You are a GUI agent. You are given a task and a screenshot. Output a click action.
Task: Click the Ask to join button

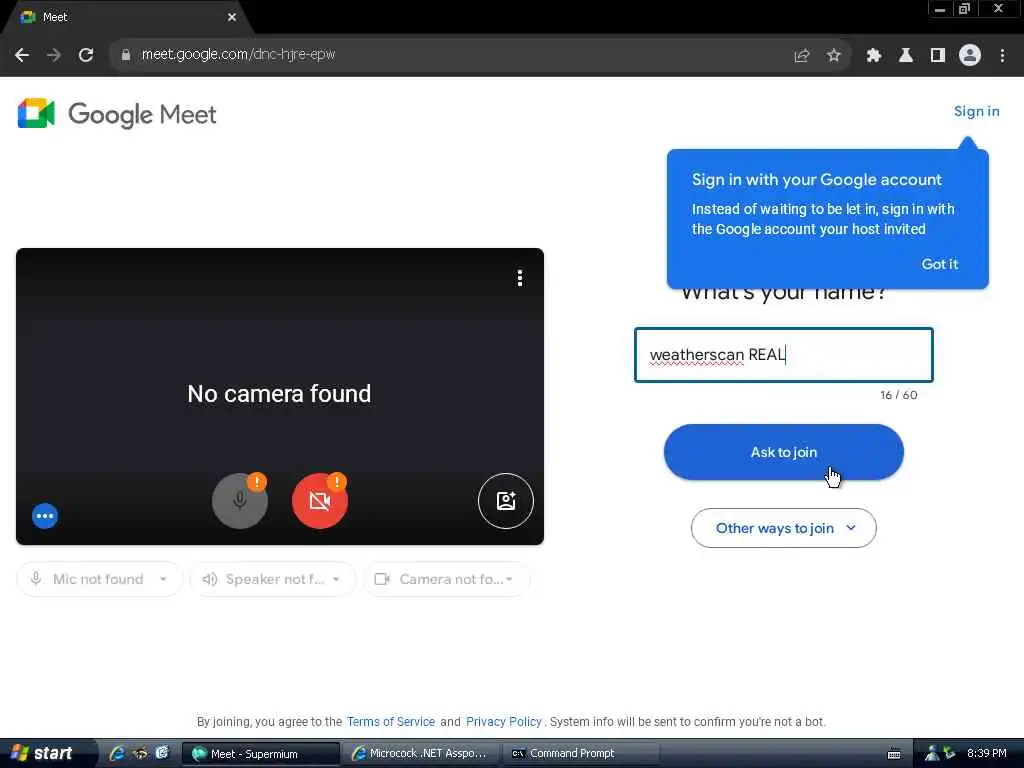pos(784,452)
